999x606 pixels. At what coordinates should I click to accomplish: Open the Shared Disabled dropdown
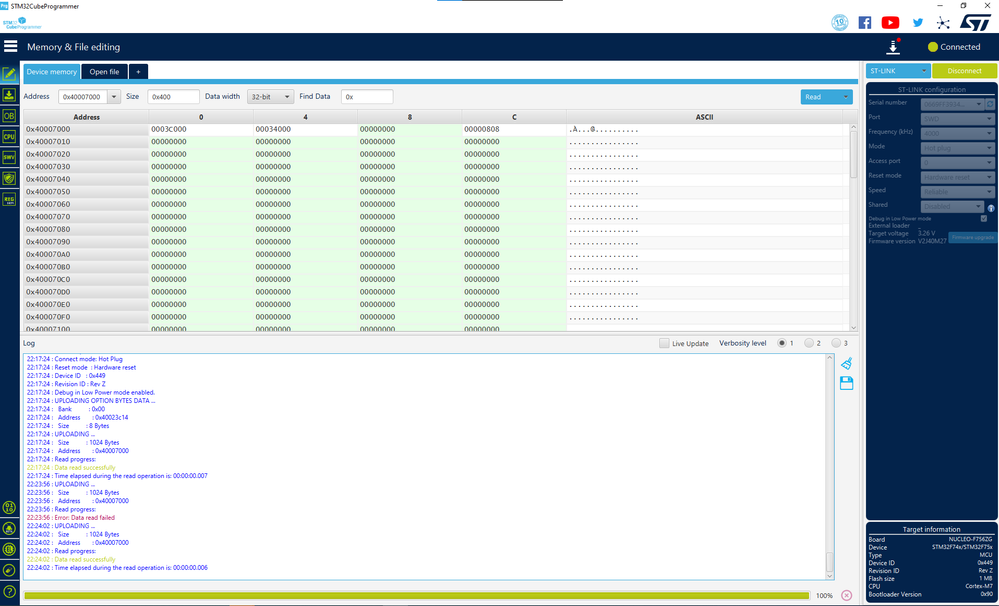[x=952, y=206]
